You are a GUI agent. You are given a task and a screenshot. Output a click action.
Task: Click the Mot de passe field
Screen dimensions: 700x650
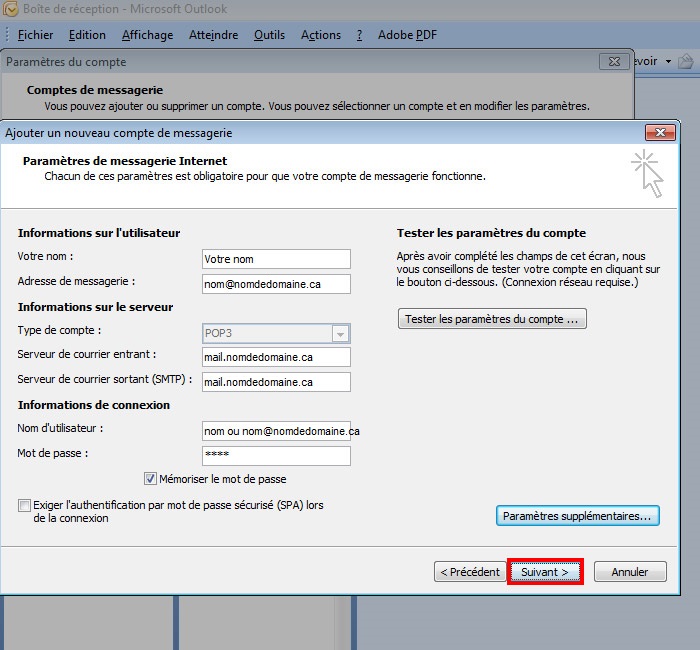[276, 456]
